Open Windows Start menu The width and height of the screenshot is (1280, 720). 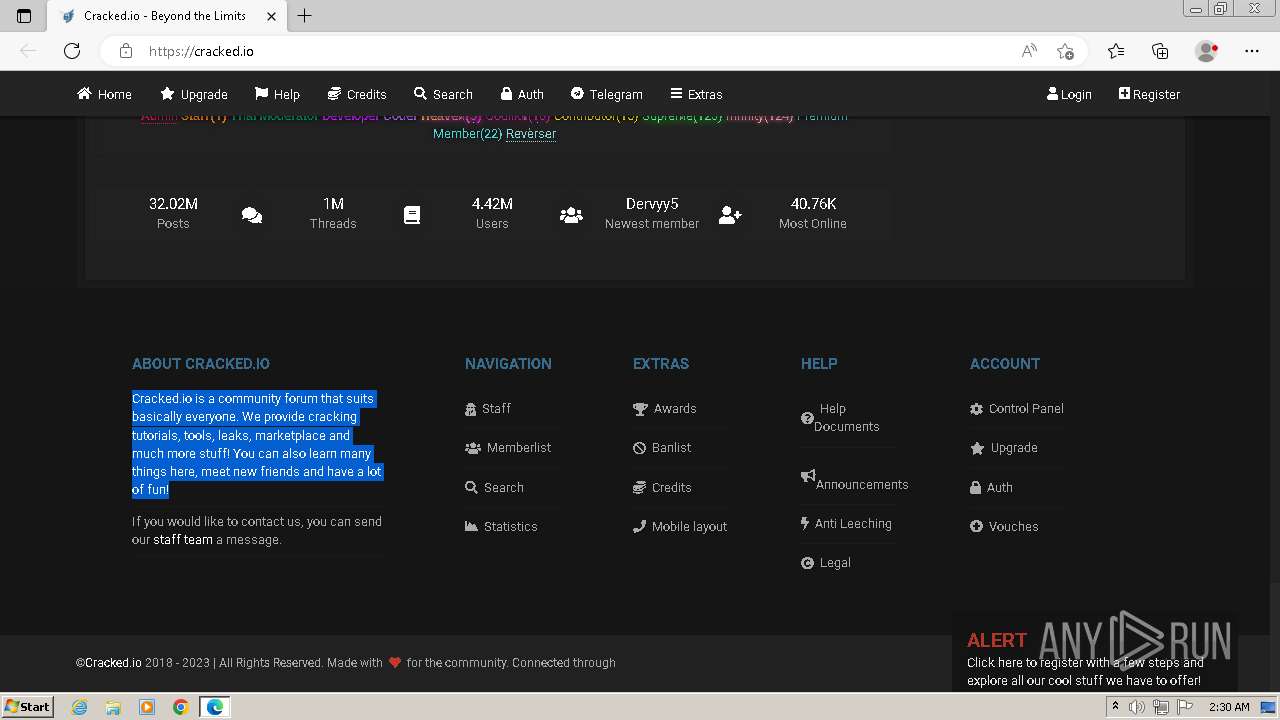tap(27, 707)
